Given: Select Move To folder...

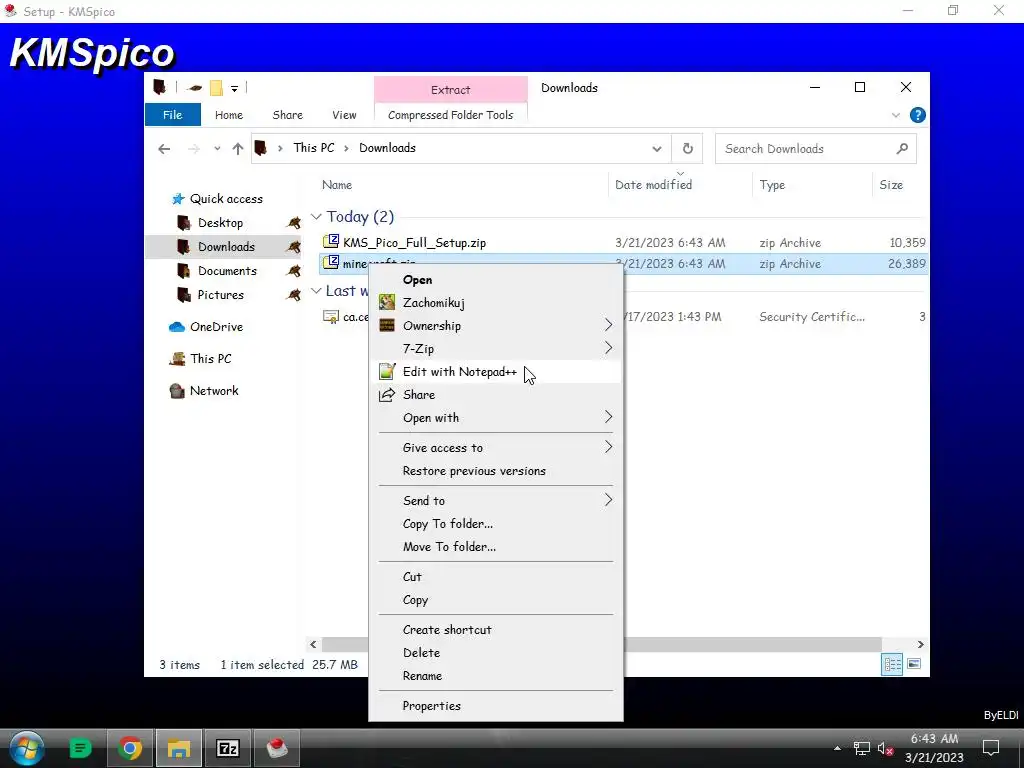Looking at the screenshot, I should tap(496, 547).
